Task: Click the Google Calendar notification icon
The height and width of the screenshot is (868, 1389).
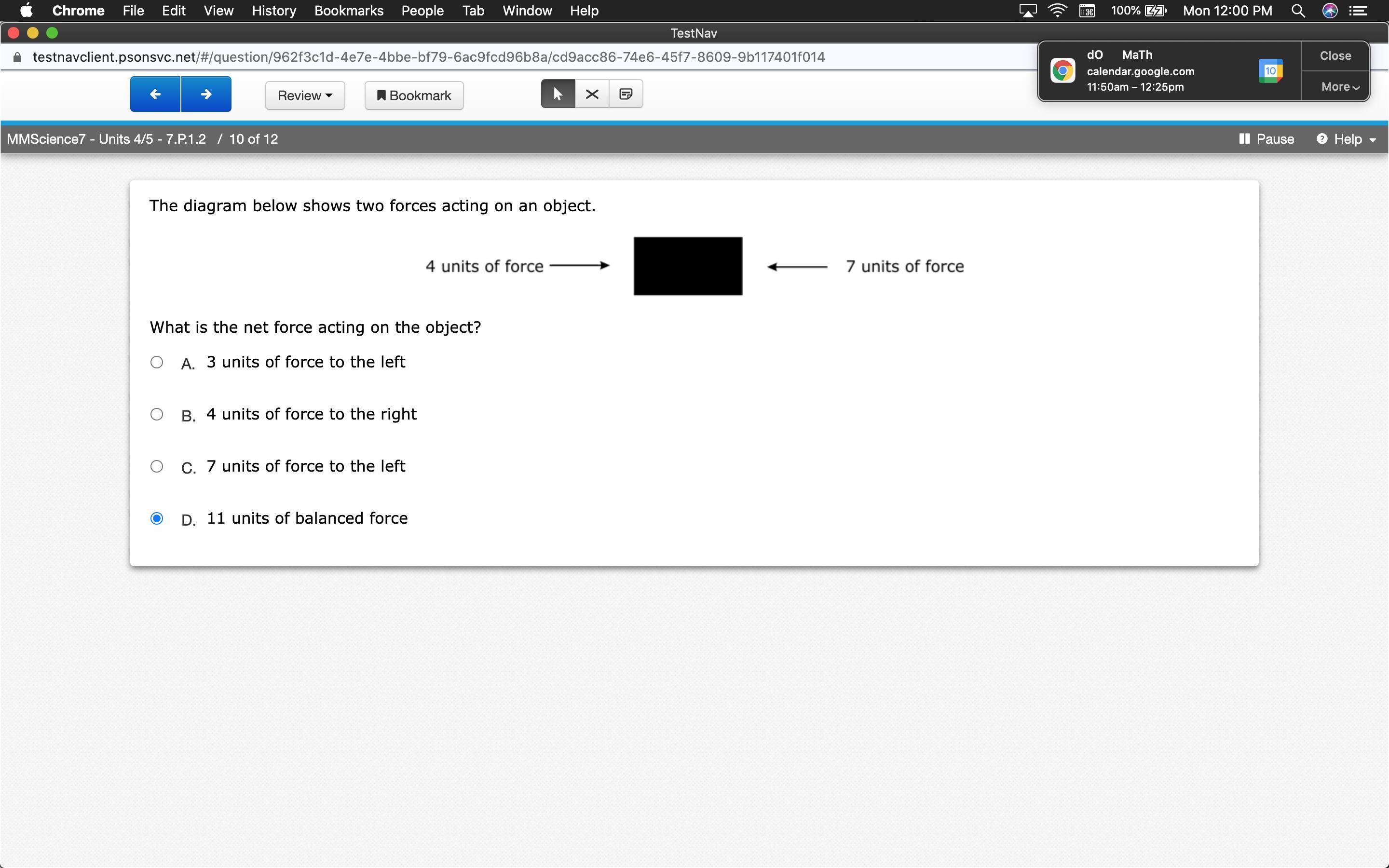Action: [x=1270, y=71]
